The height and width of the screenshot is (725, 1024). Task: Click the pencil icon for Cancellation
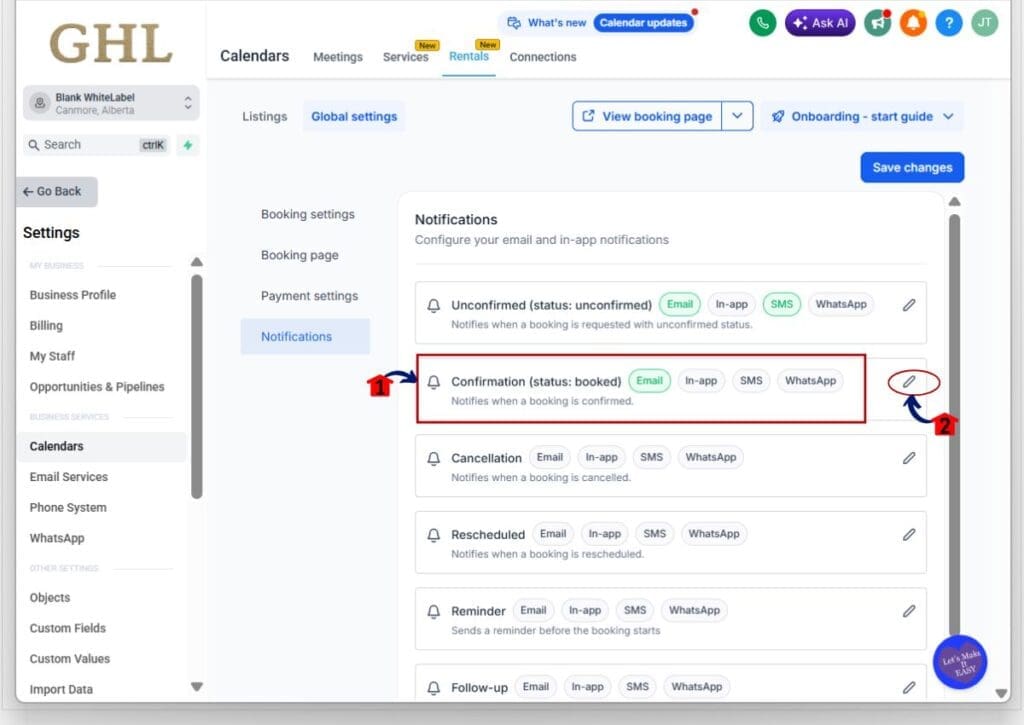click(909, 458)
